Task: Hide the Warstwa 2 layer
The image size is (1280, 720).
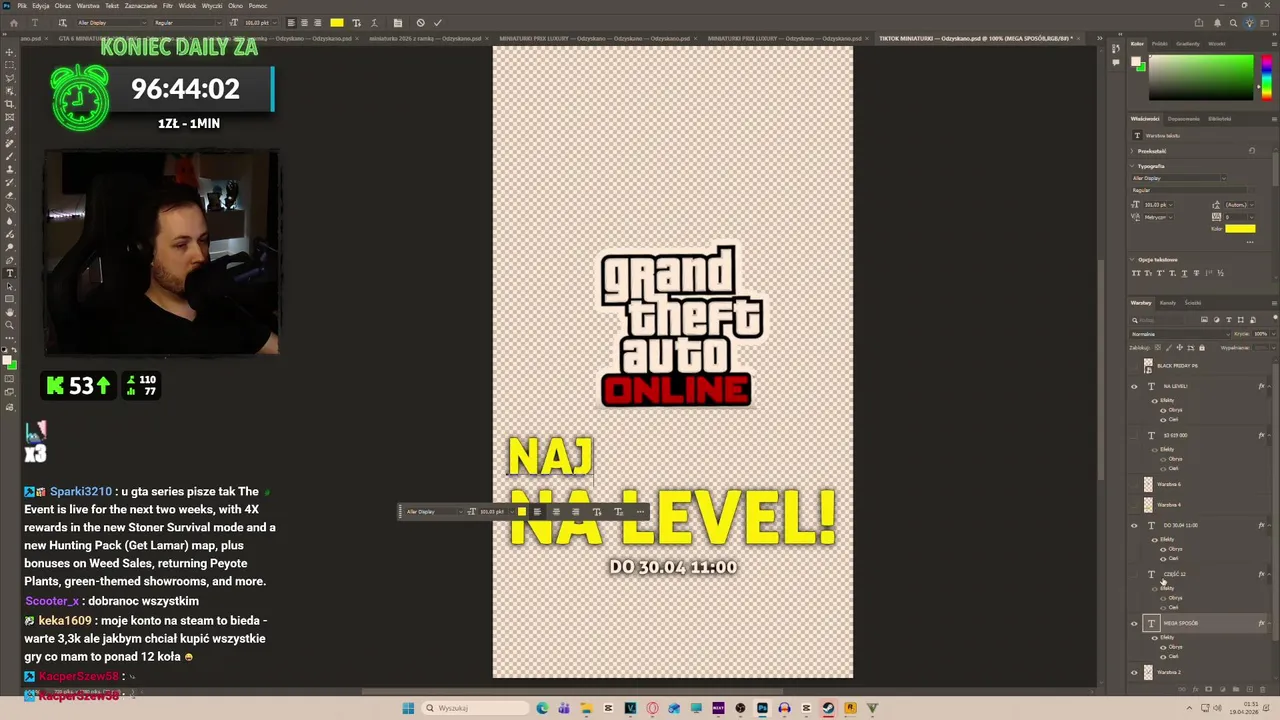Action: (1134, 672)
